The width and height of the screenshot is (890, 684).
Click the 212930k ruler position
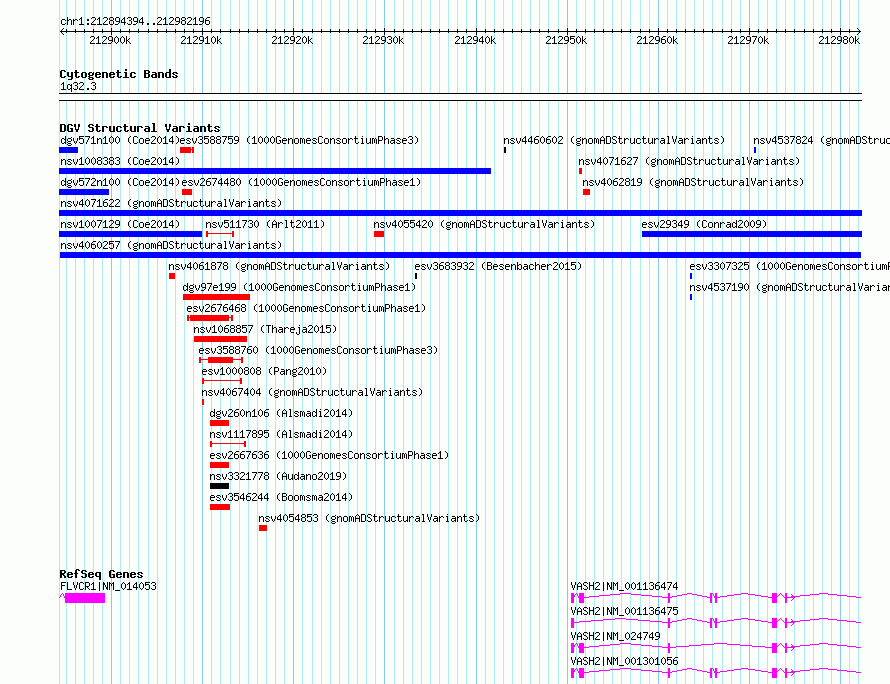(x=383, y=40)
